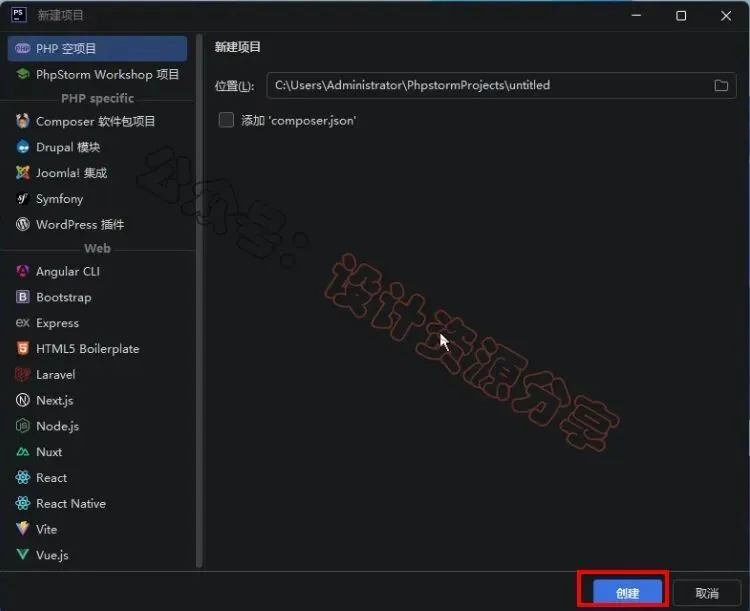The width and height of the screenshot is (750, 611).
Task: Click the Nuxt icon
Action: pyautogui.click(x=22, y=452)
